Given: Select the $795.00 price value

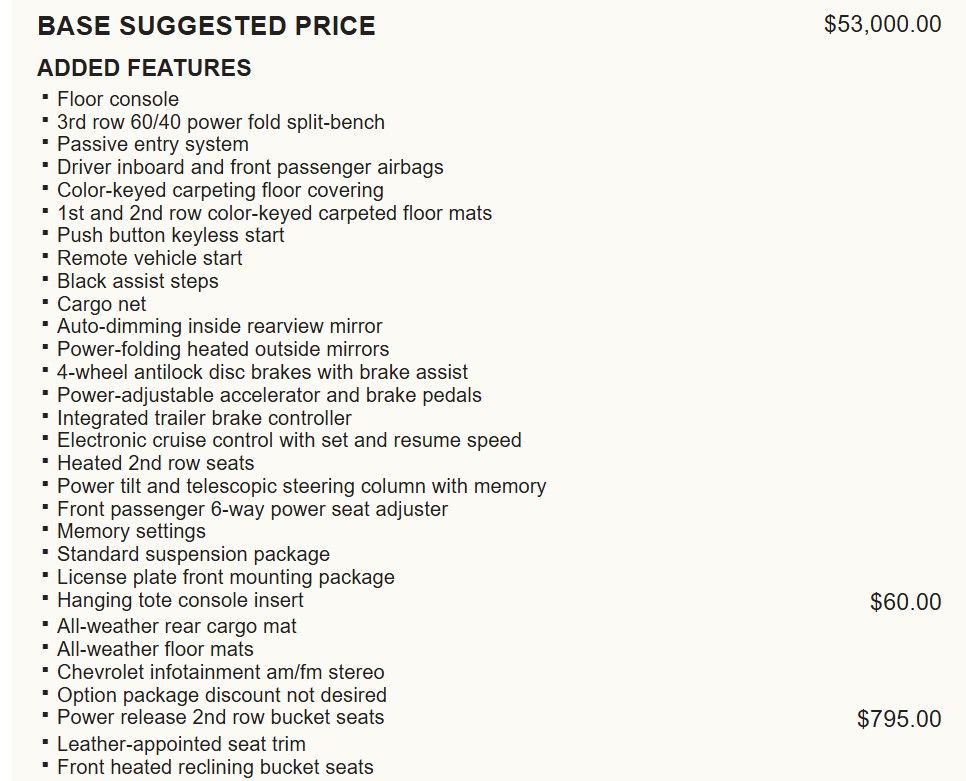Looking at the screenshot, I should [x=899, y=719].
